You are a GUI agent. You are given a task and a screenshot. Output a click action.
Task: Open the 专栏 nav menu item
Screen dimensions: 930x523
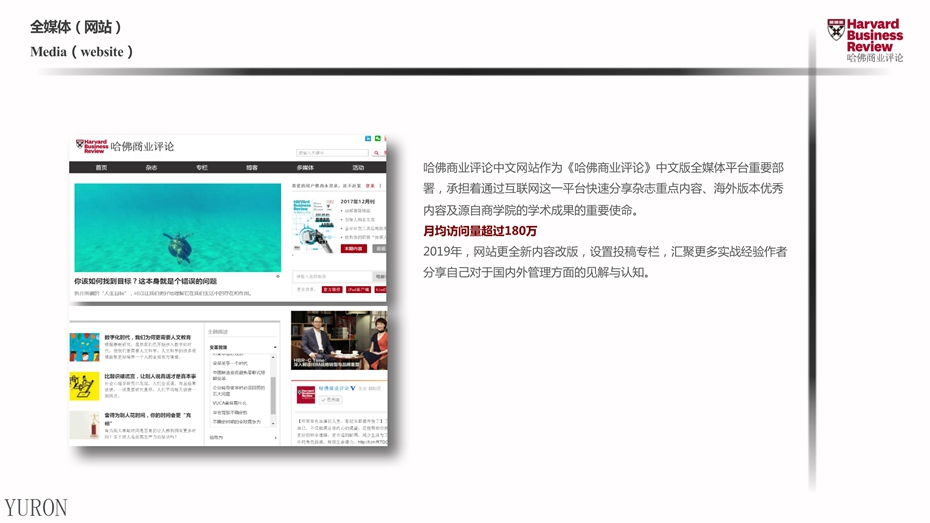tap(202, 168)
